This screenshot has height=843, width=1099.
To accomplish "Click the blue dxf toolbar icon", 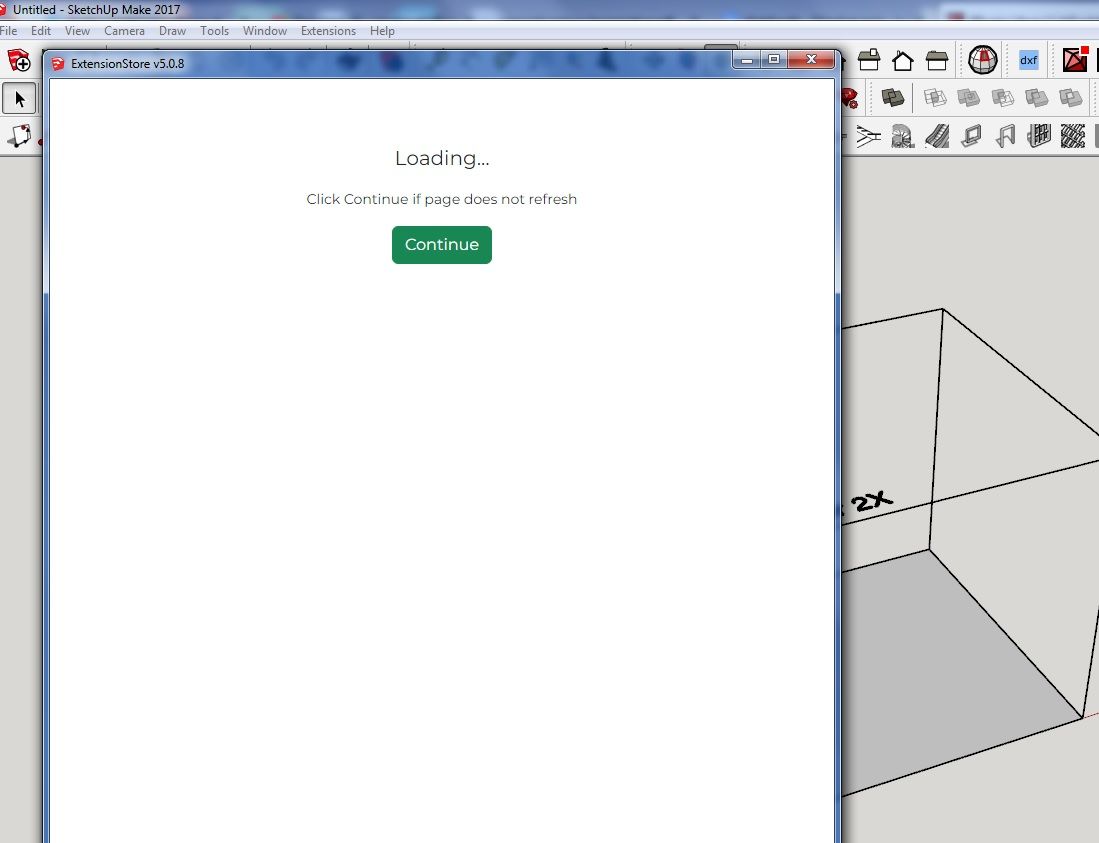I will click(1028, 60).
